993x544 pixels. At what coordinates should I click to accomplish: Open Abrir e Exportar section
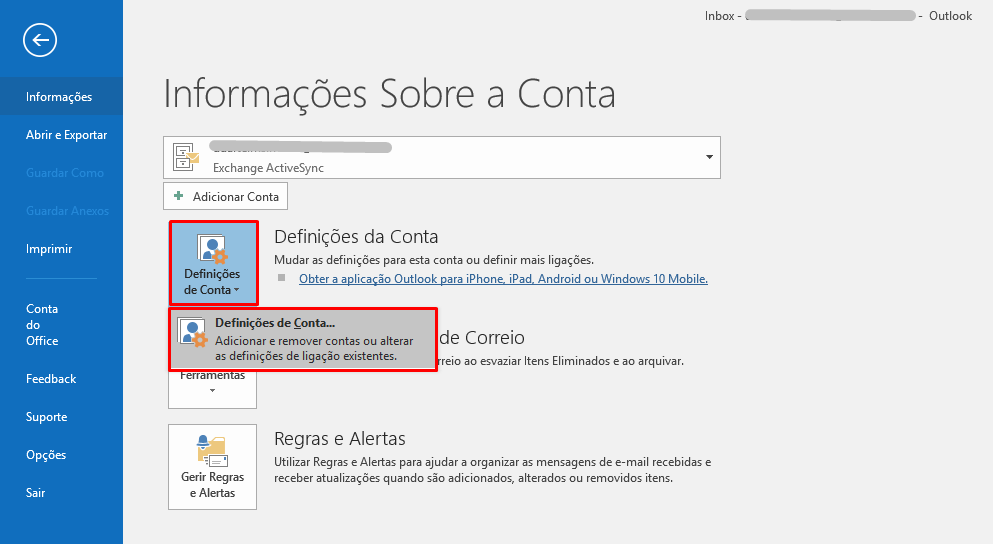coord(66,135)
